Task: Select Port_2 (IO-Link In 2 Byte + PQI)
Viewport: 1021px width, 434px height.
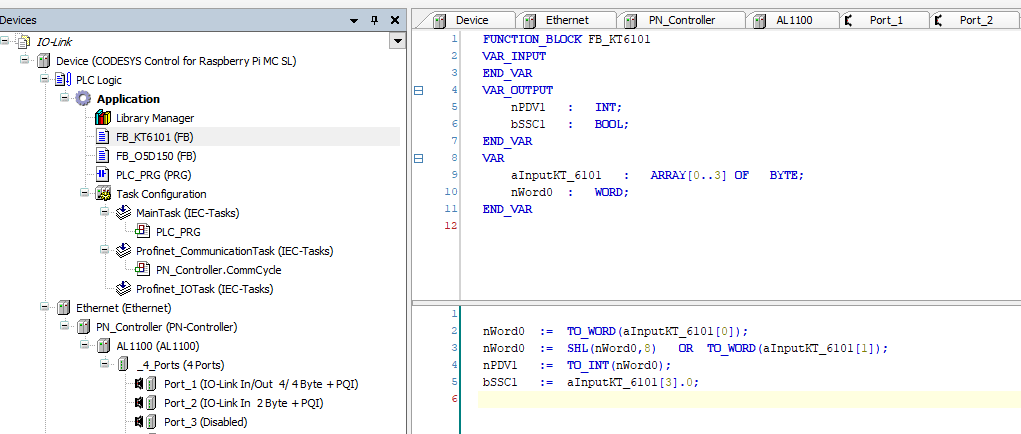Action: (244, 403)
